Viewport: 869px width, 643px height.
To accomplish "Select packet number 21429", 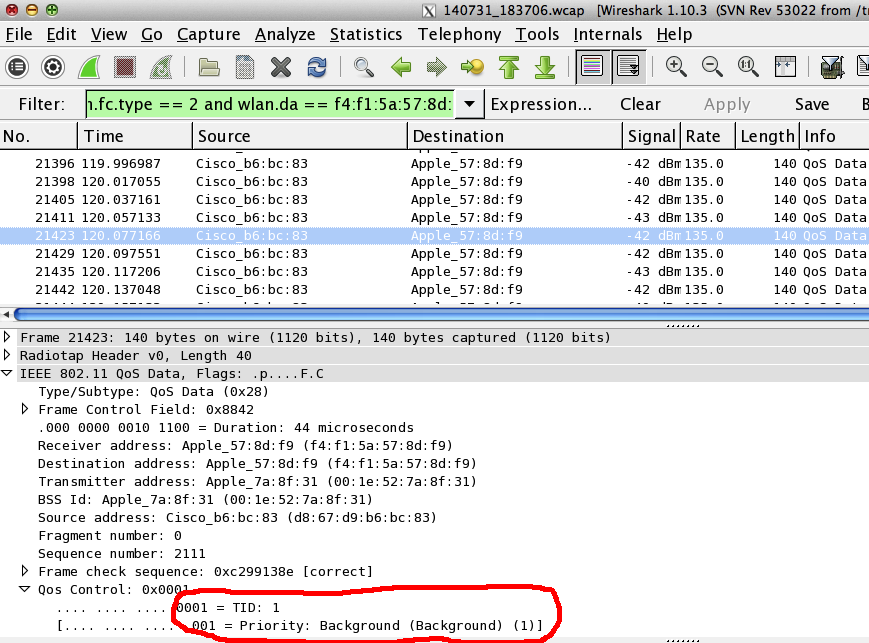I will (434, 254).
